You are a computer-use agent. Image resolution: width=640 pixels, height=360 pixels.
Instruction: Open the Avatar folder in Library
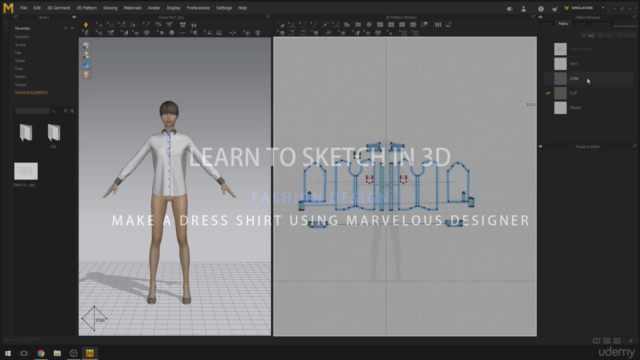20,45
